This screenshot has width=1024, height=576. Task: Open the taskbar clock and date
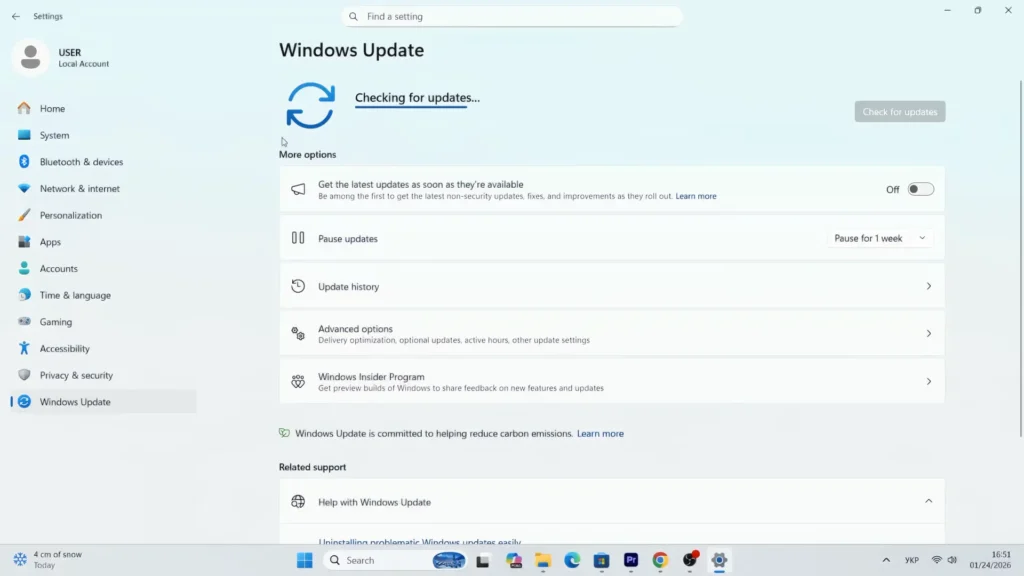point(990,560)
